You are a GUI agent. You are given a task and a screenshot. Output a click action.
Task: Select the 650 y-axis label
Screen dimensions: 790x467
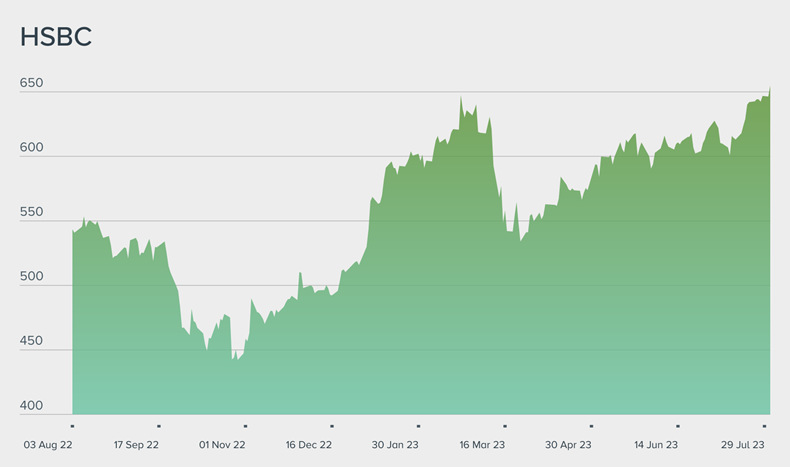pos(31,83)
